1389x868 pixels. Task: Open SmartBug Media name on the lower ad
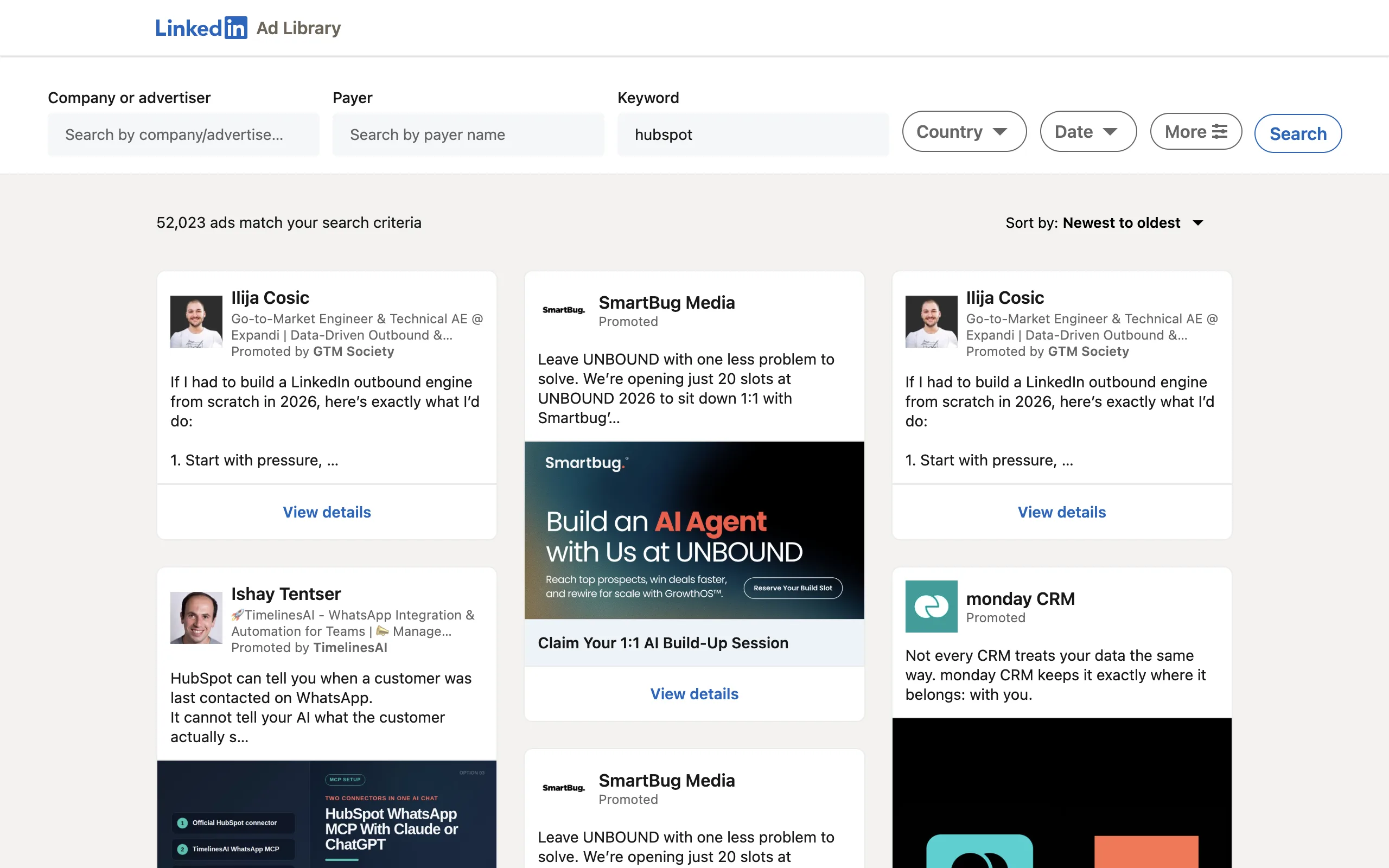coord(666,781)
